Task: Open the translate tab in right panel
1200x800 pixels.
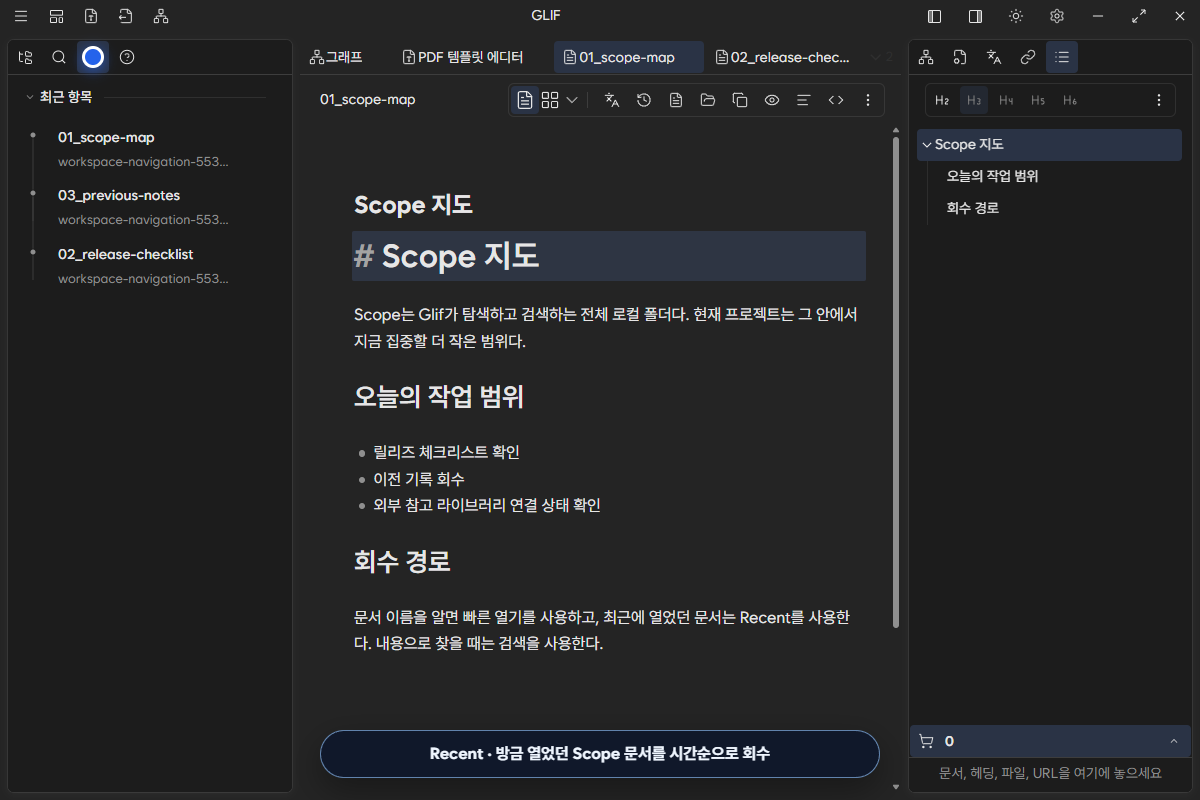Action: (994, 57)
